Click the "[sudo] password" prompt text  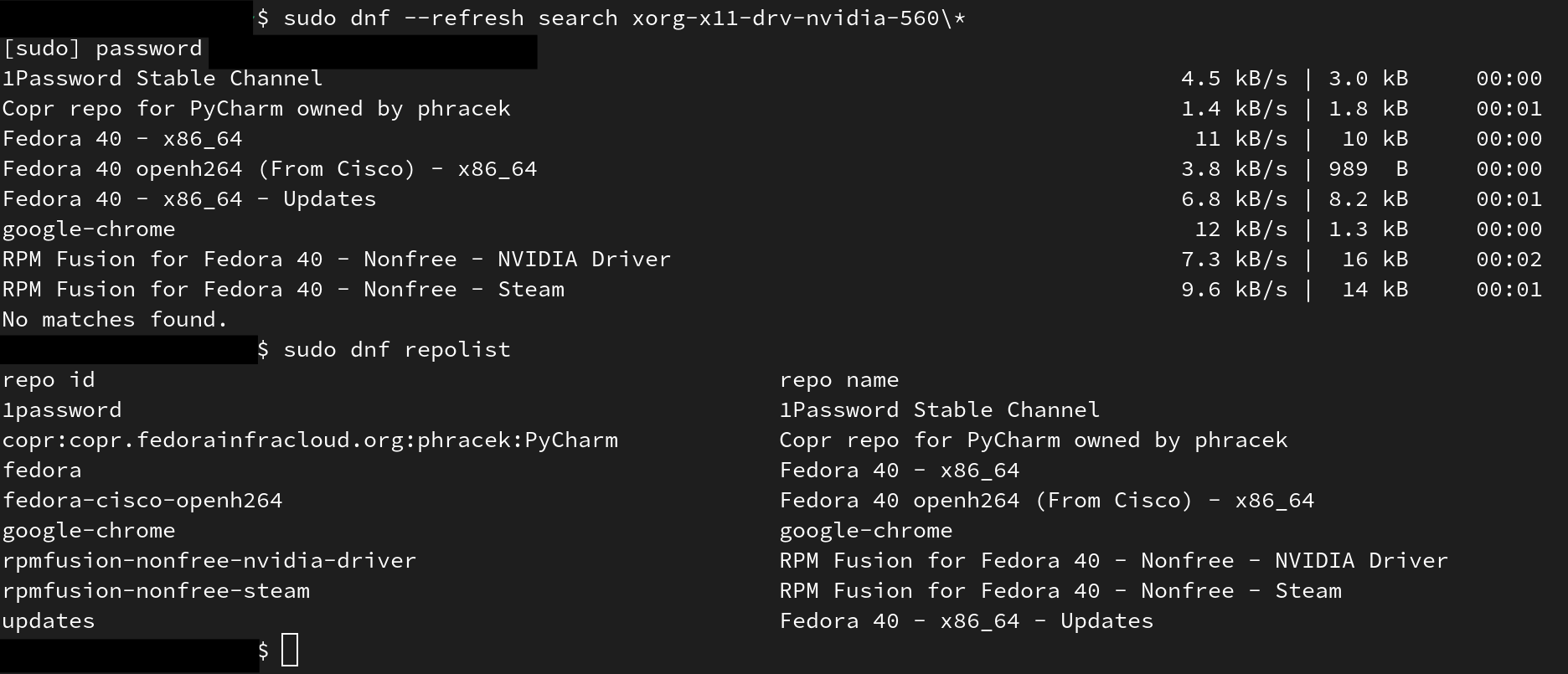pos(102,49)
